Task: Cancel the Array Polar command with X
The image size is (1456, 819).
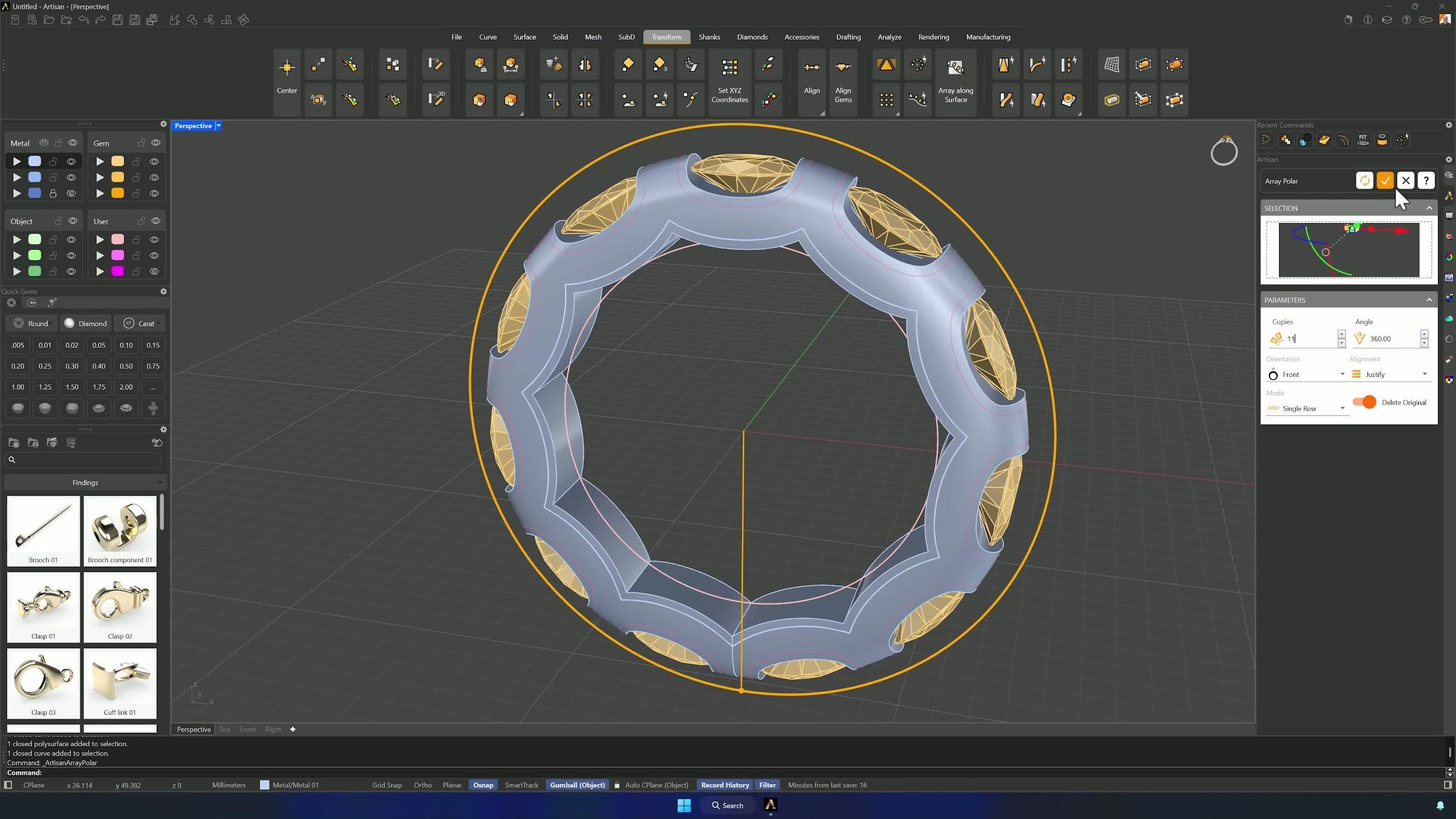Action: pos(1405,181)
